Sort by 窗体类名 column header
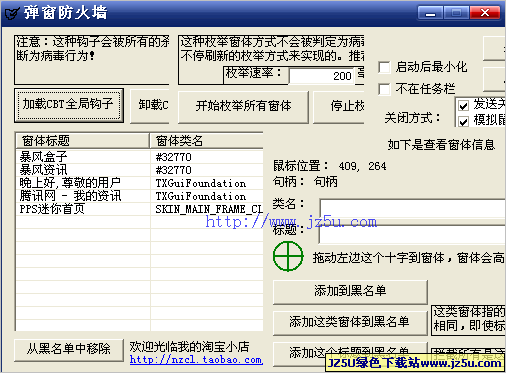This screenshot has height=373, width=506. click(206, 141)
